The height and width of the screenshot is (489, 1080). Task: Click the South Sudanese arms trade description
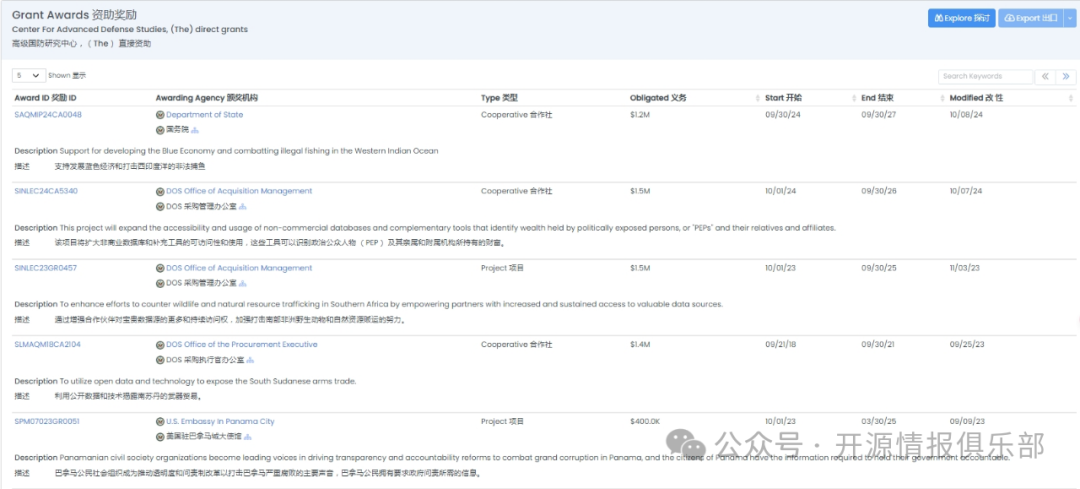tap(208, 382)
